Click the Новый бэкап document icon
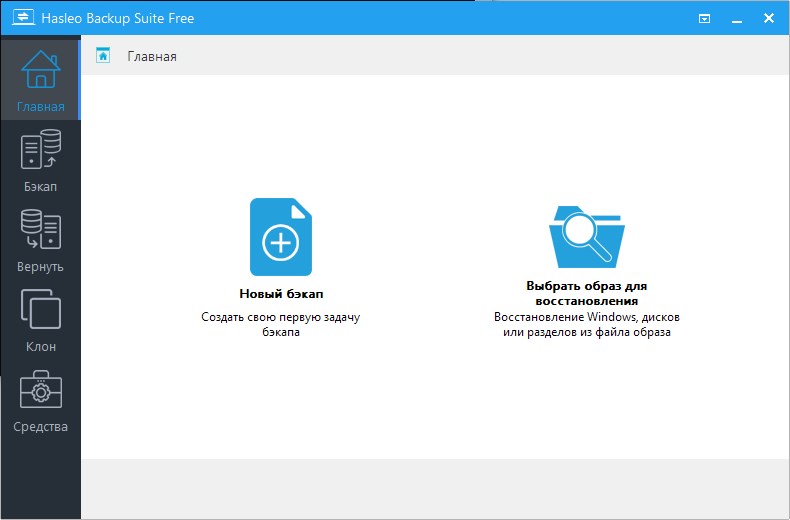The height and width of the screenshot is (520, 790). 281,237
